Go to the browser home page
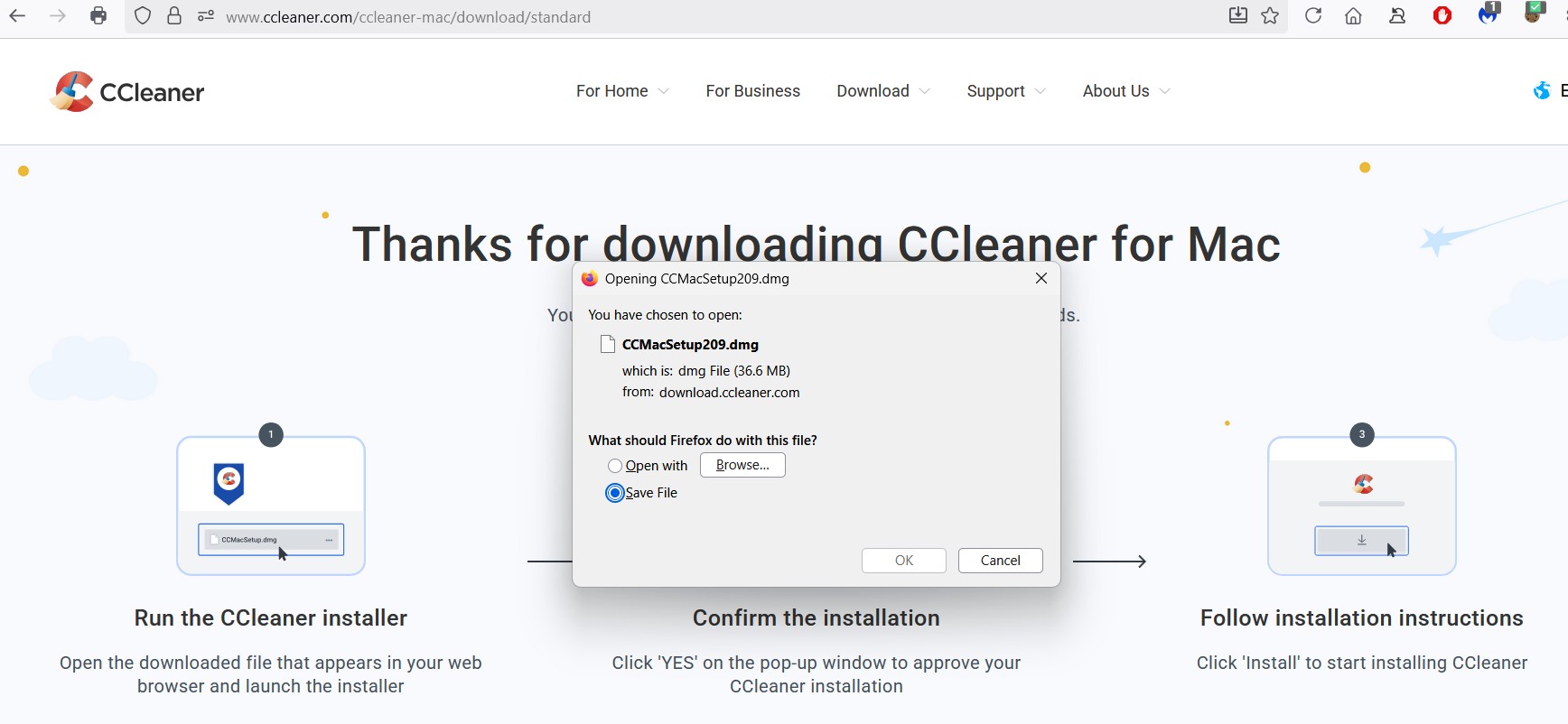This screenshot has width=1568, height=724. tap(1353, 16)
